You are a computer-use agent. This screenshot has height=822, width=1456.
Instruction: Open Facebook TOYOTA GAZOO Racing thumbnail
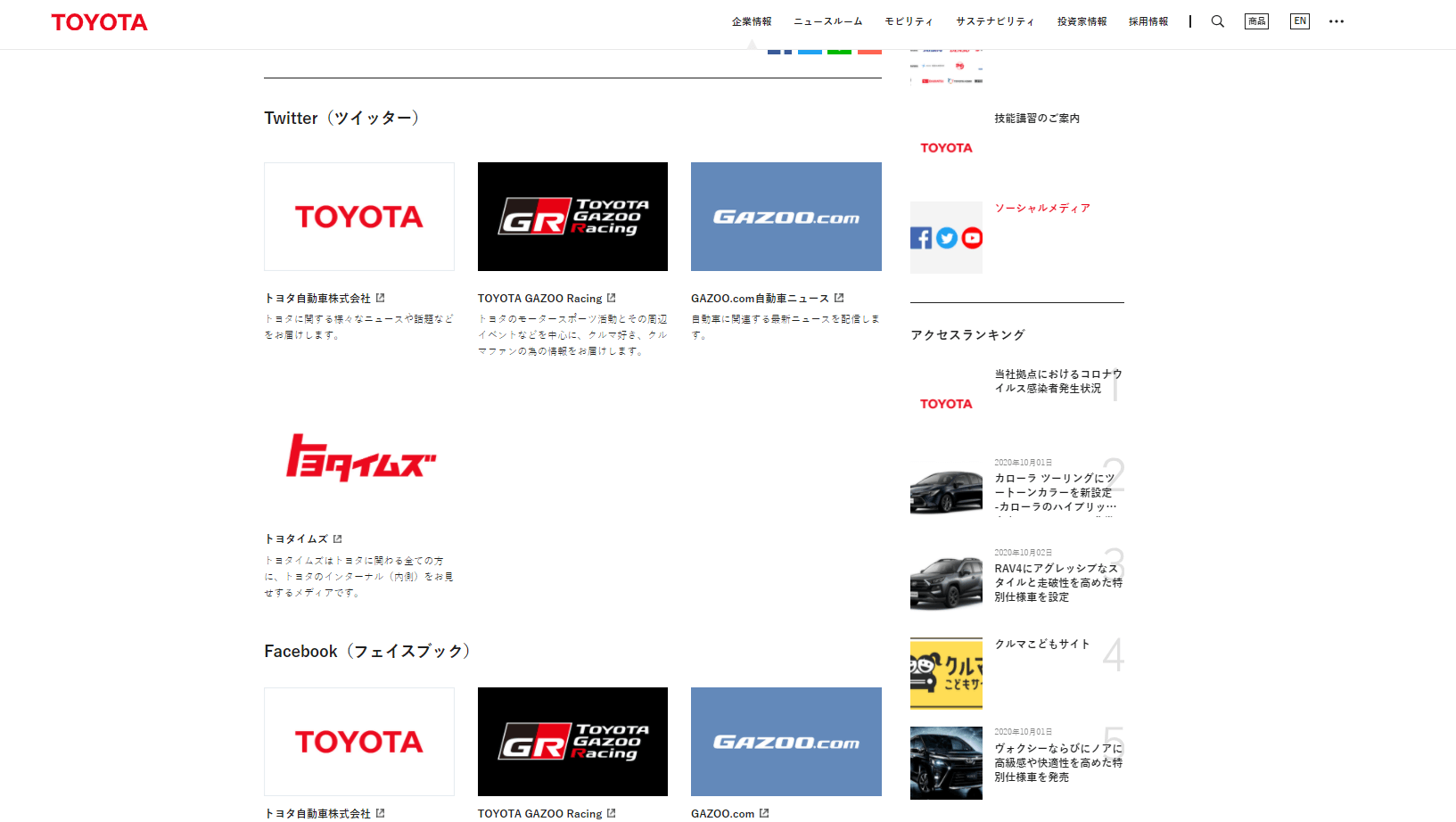coord(572,742)
